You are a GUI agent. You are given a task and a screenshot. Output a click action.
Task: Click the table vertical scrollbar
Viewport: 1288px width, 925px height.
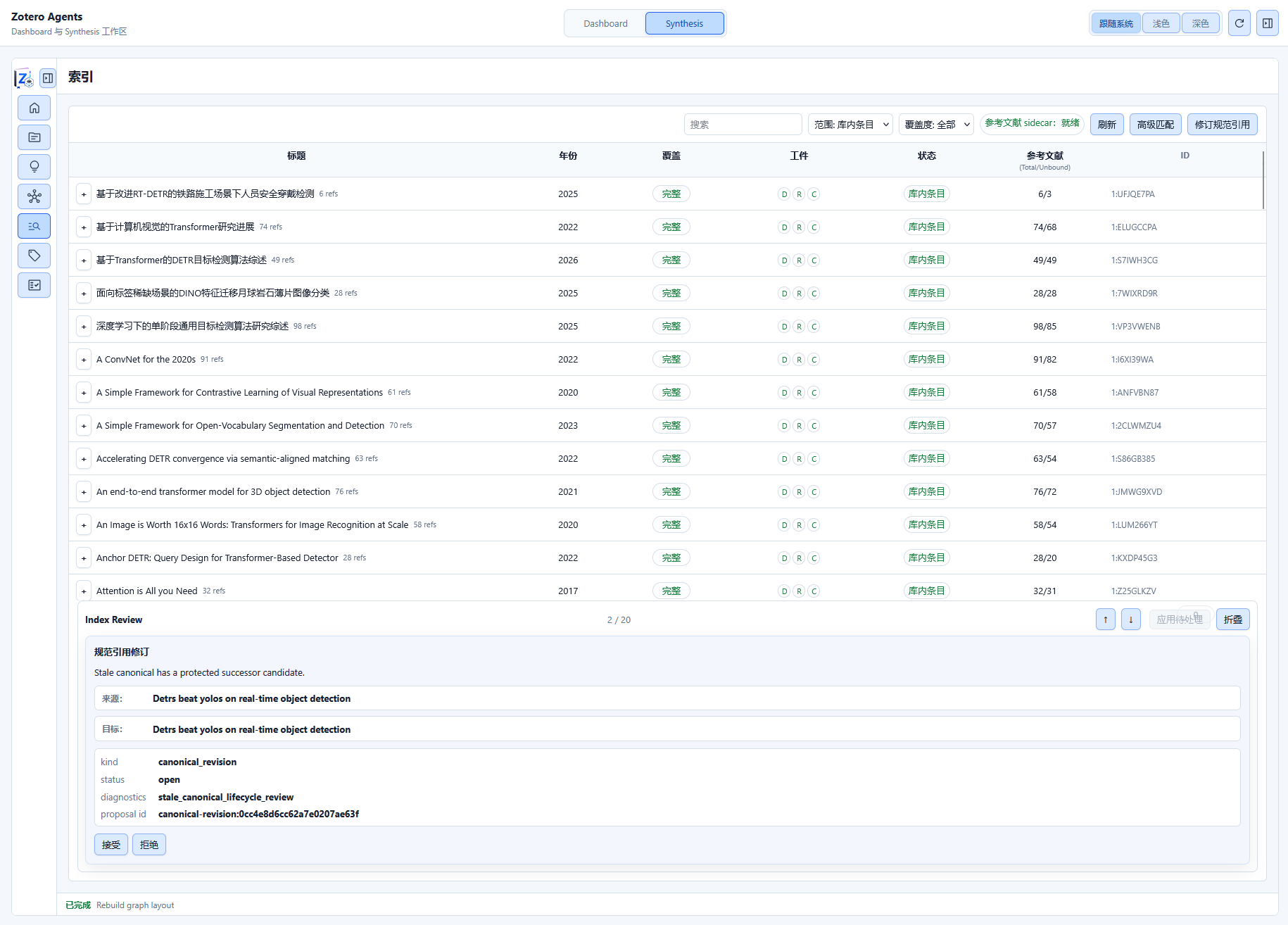pos(1263,180)
